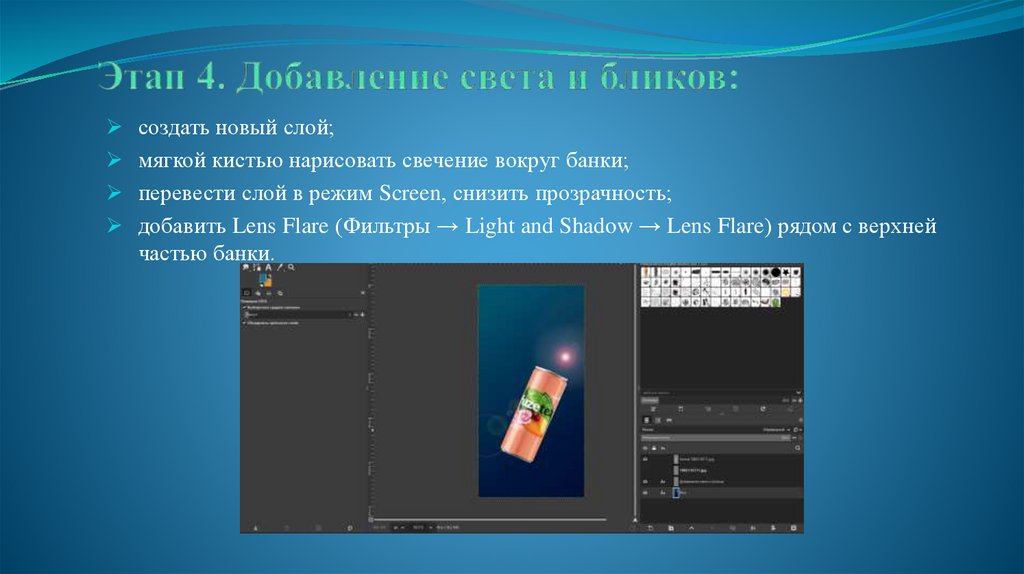
Task: Open the brush tag filter dropdown arrow
Action: point(799,392)
